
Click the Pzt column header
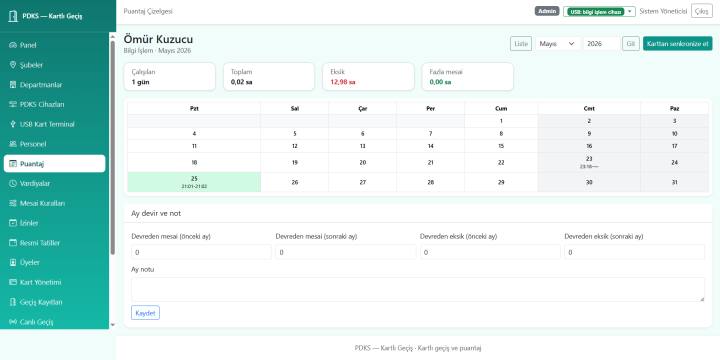[194, 108]
